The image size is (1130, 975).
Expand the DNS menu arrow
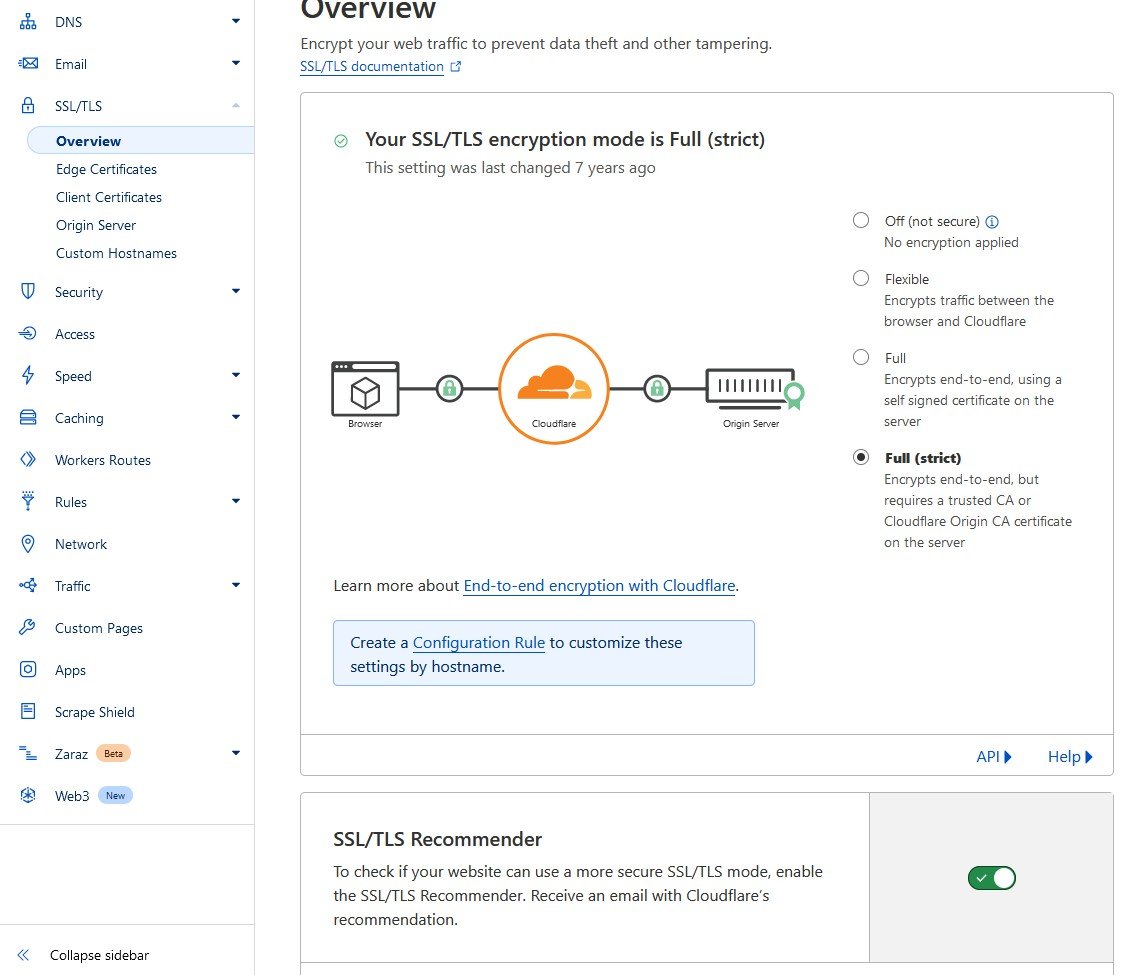(236, 21)
